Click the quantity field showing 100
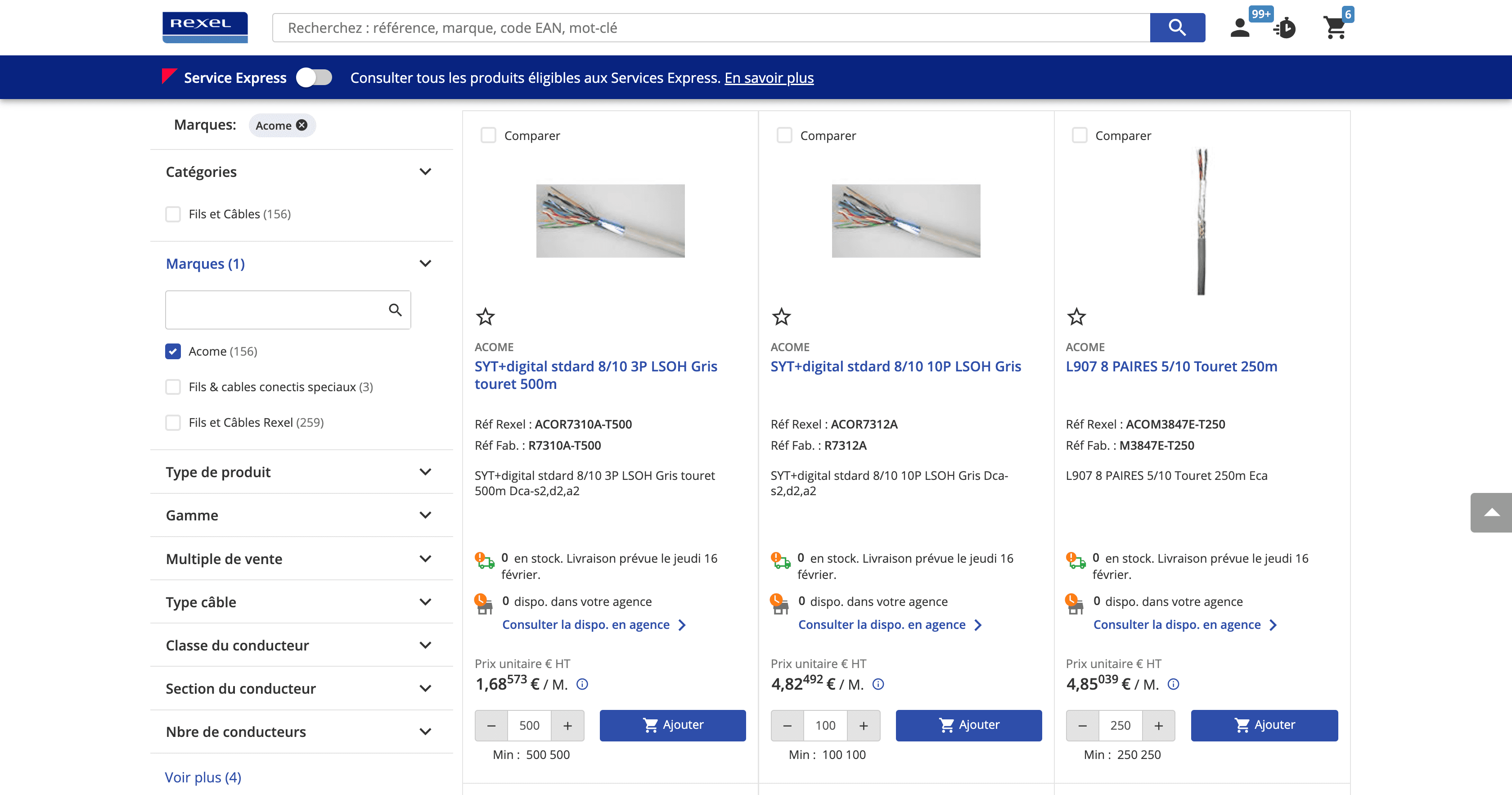Screen dimensions: 1512x795 [825, 726]
